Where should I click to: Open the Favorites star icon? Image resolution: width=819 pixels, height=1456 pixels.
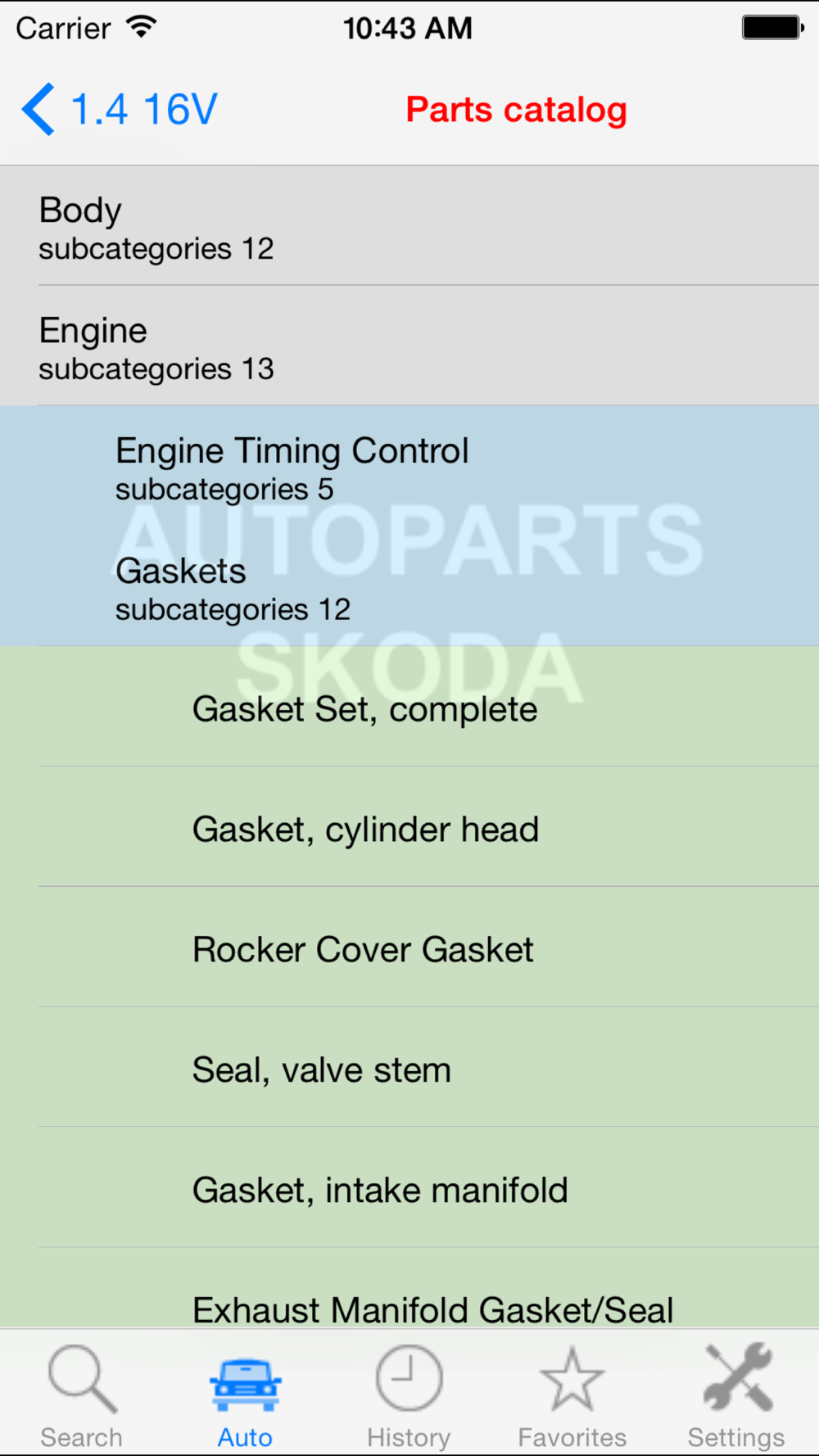pos(572,1379)
